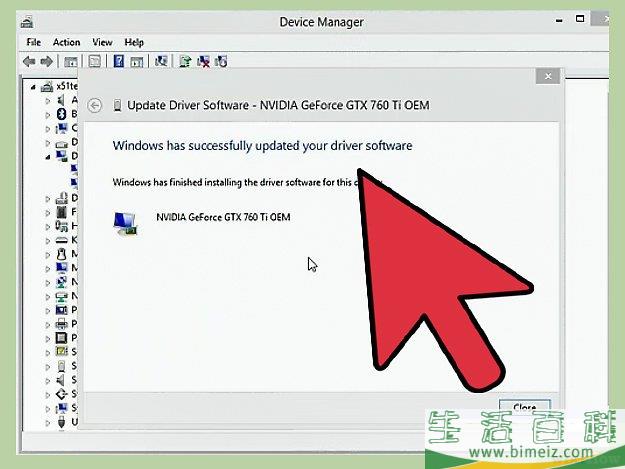Click the Close button in the driver dialog
625x469 pixels.
[525, 406]
